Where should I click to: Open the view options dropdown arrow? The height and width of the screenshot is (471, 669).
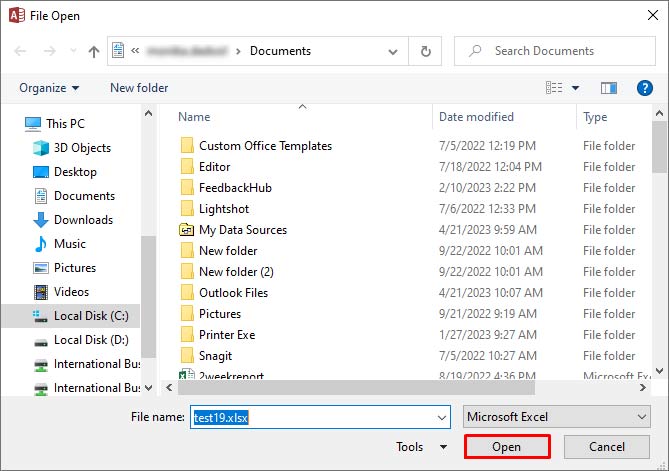pyautogui.click(x=576, y=88)
